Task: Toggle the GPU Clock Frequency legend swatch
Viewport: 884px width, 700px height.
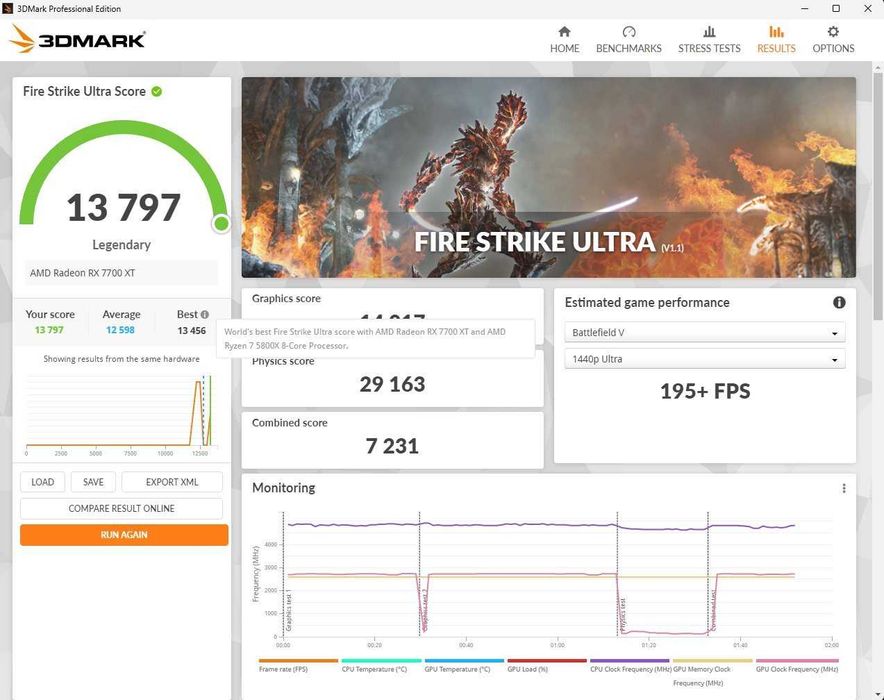Action: 797,661
